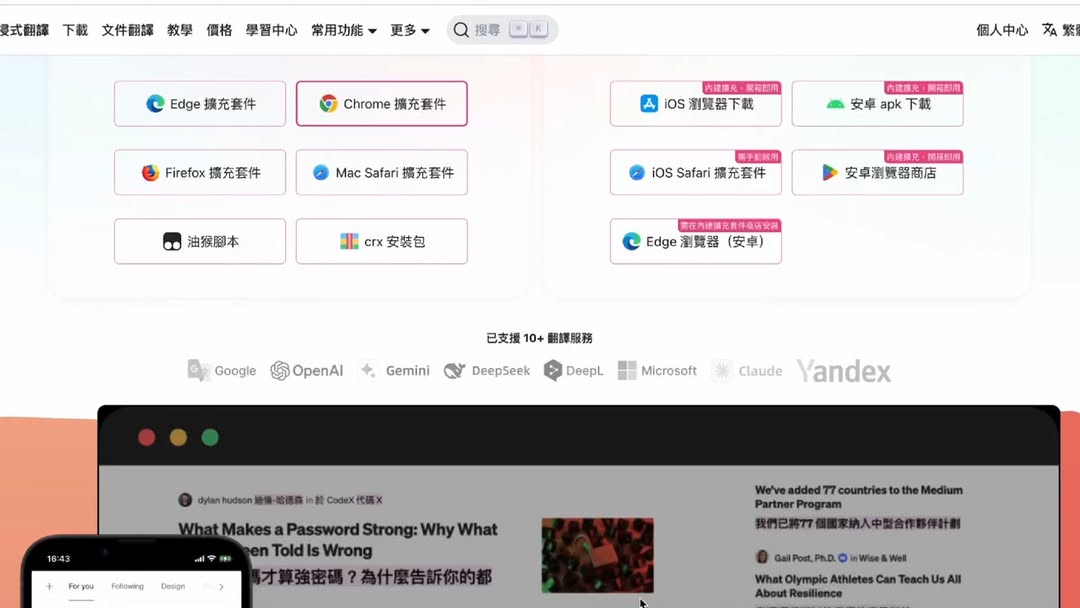The image size is (1080, 608).
Task: Click the green Android apk icon
Action: click(835, 104)
